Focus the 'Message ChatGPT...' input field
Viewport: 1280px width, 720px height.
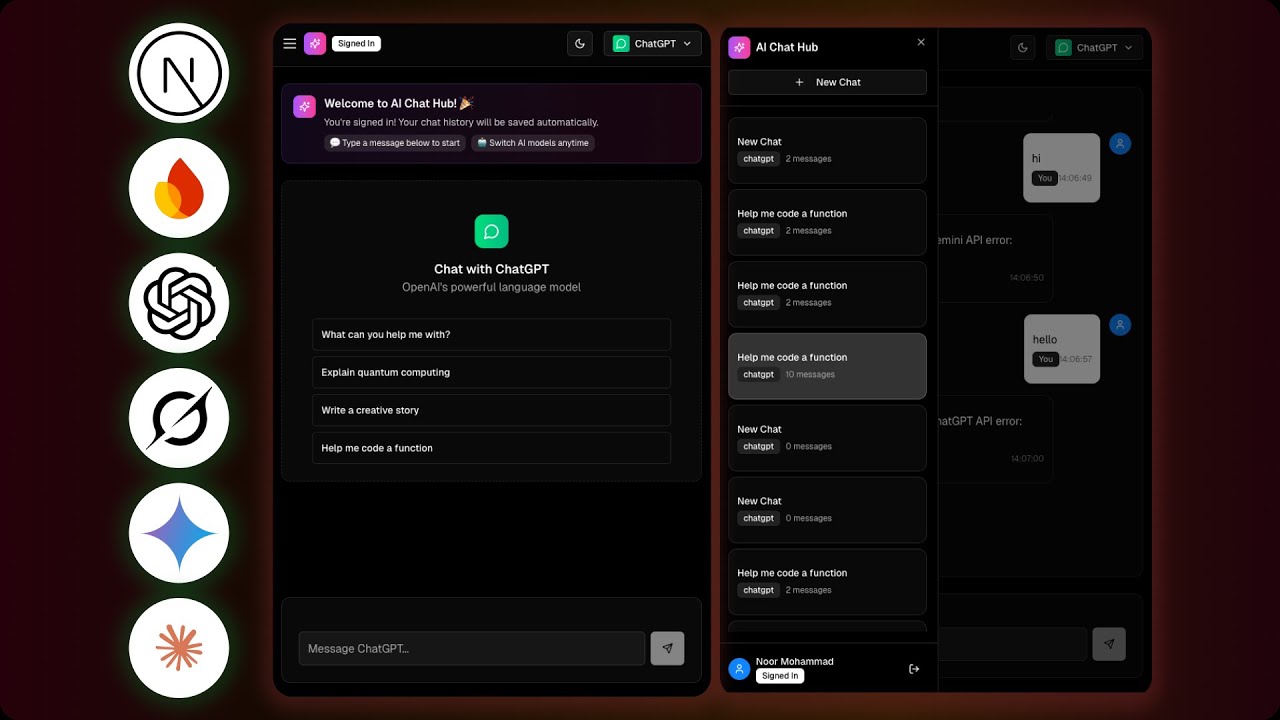[x=472, y=648]
